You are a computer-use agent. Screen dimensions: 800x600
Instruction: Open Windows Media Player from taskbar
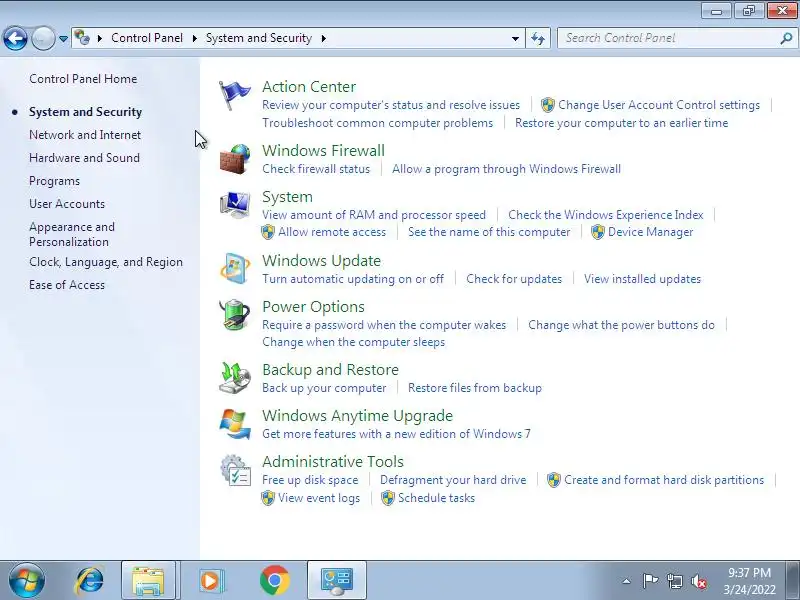(210, 581)
